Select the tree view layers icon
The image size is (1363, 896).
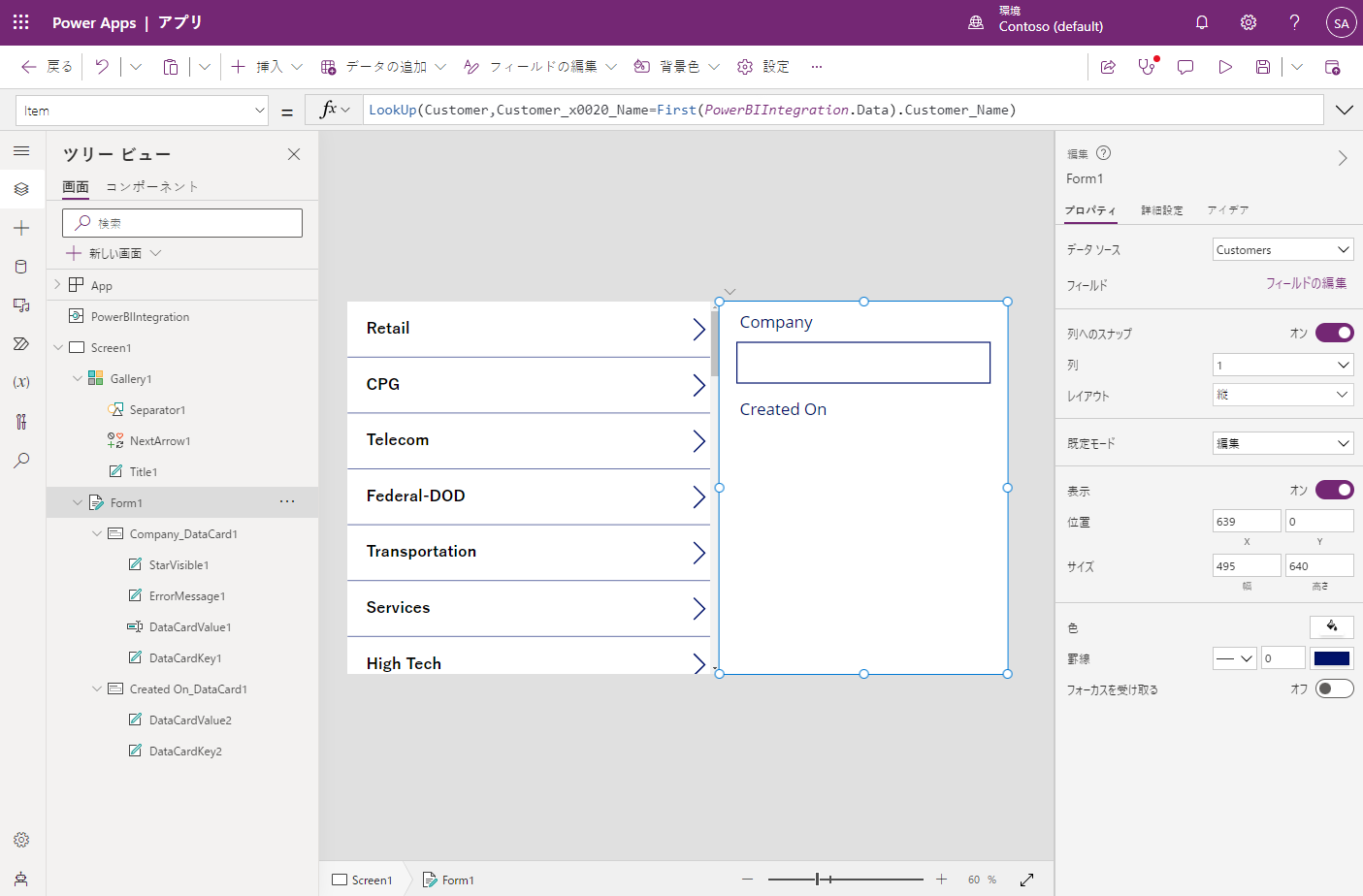pyautogui.click(x=21, y=189)
